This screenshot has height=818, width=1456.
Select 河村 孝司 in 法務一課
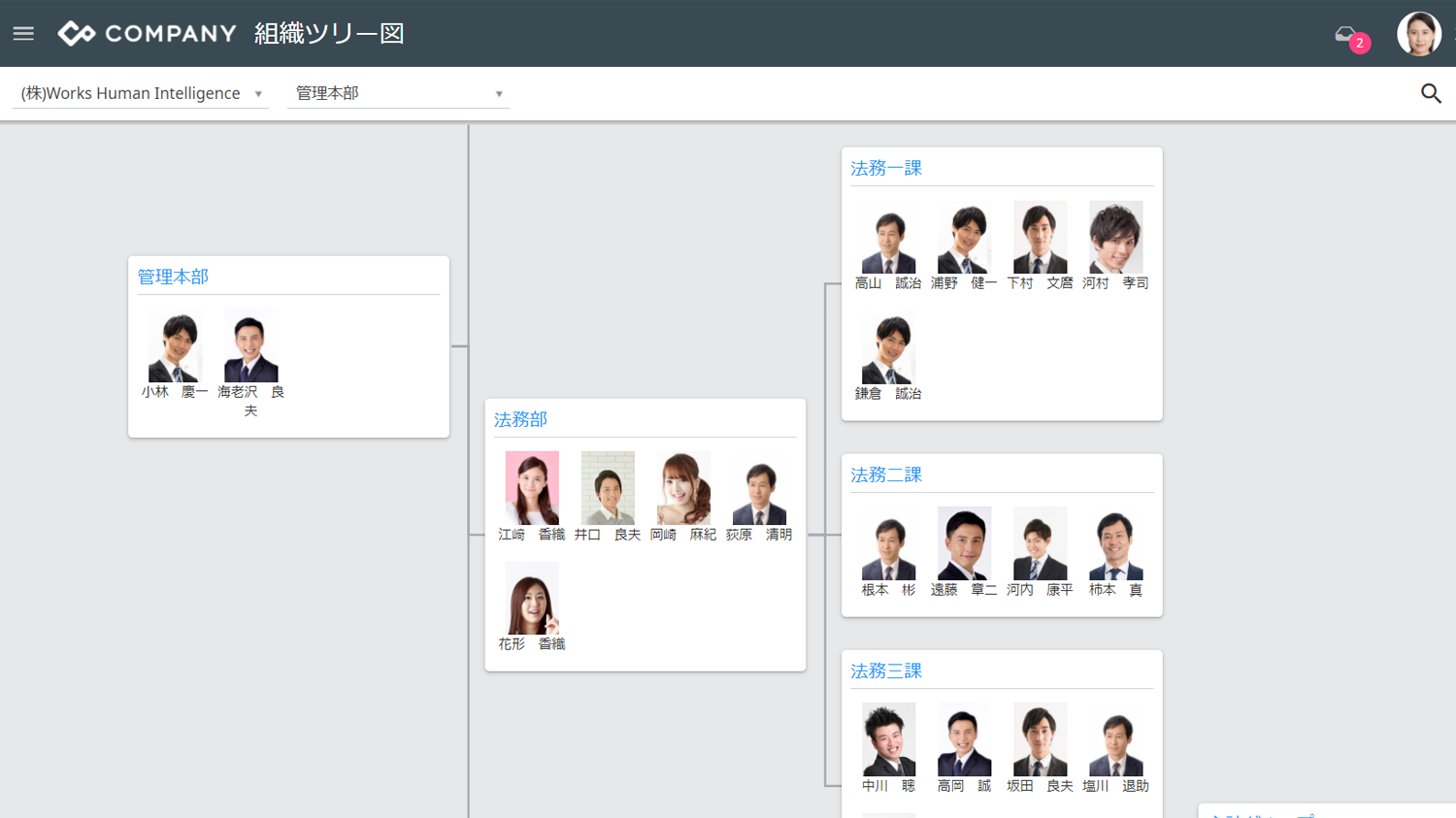tap(1115, 238)
